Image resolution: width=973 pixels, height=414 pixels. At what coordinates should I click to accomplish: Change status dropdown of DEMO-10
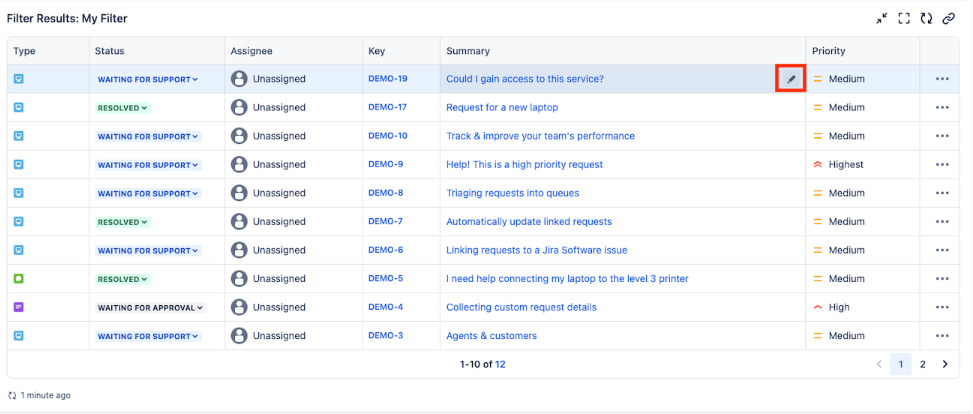tap(148, 137)
